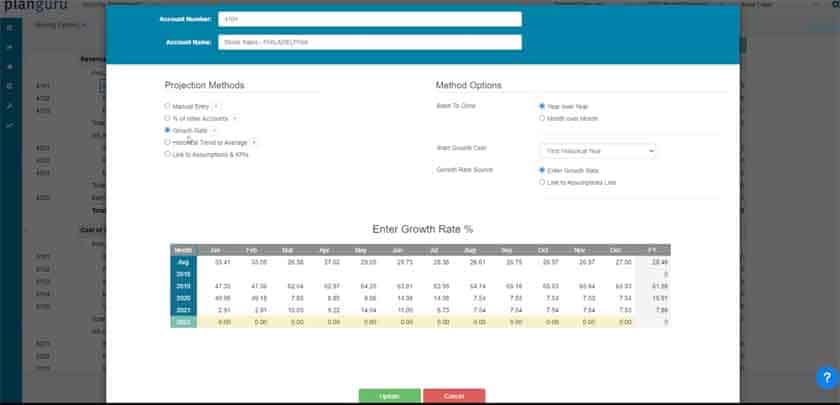Click the Account Name input field
The height and width of the screenshot is (405, 840).
coord(370,42)
